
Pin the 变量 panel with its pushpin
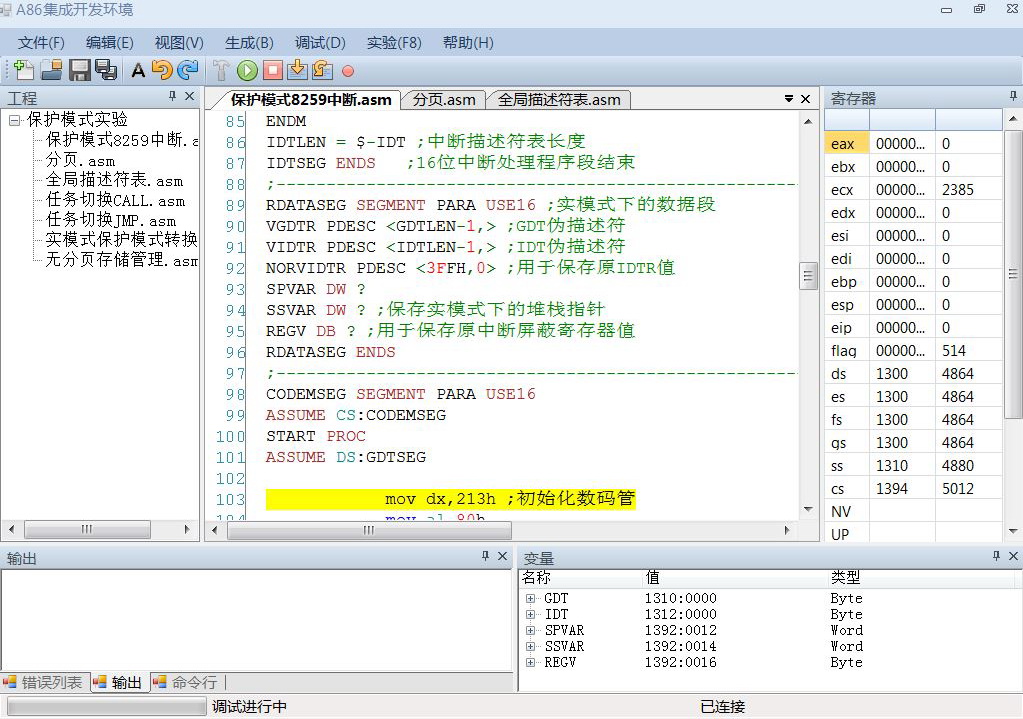pos(996,557)
